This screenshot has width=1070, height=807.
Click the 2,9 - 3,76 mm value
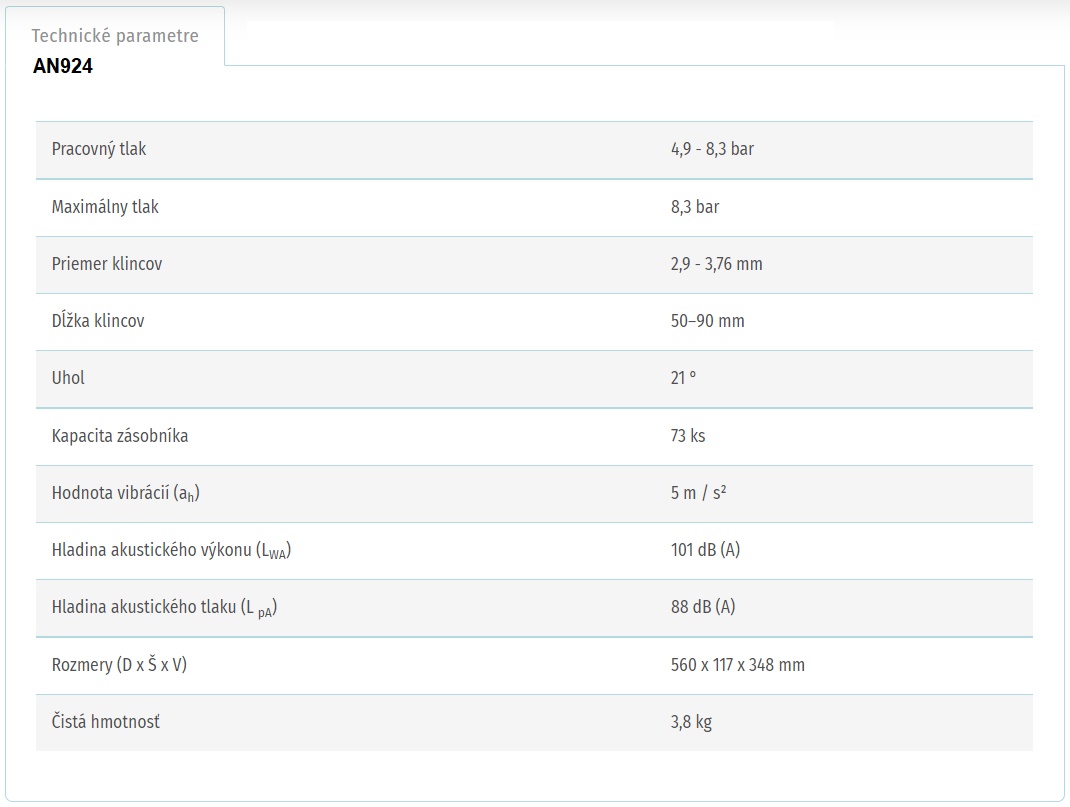point(717,264)
